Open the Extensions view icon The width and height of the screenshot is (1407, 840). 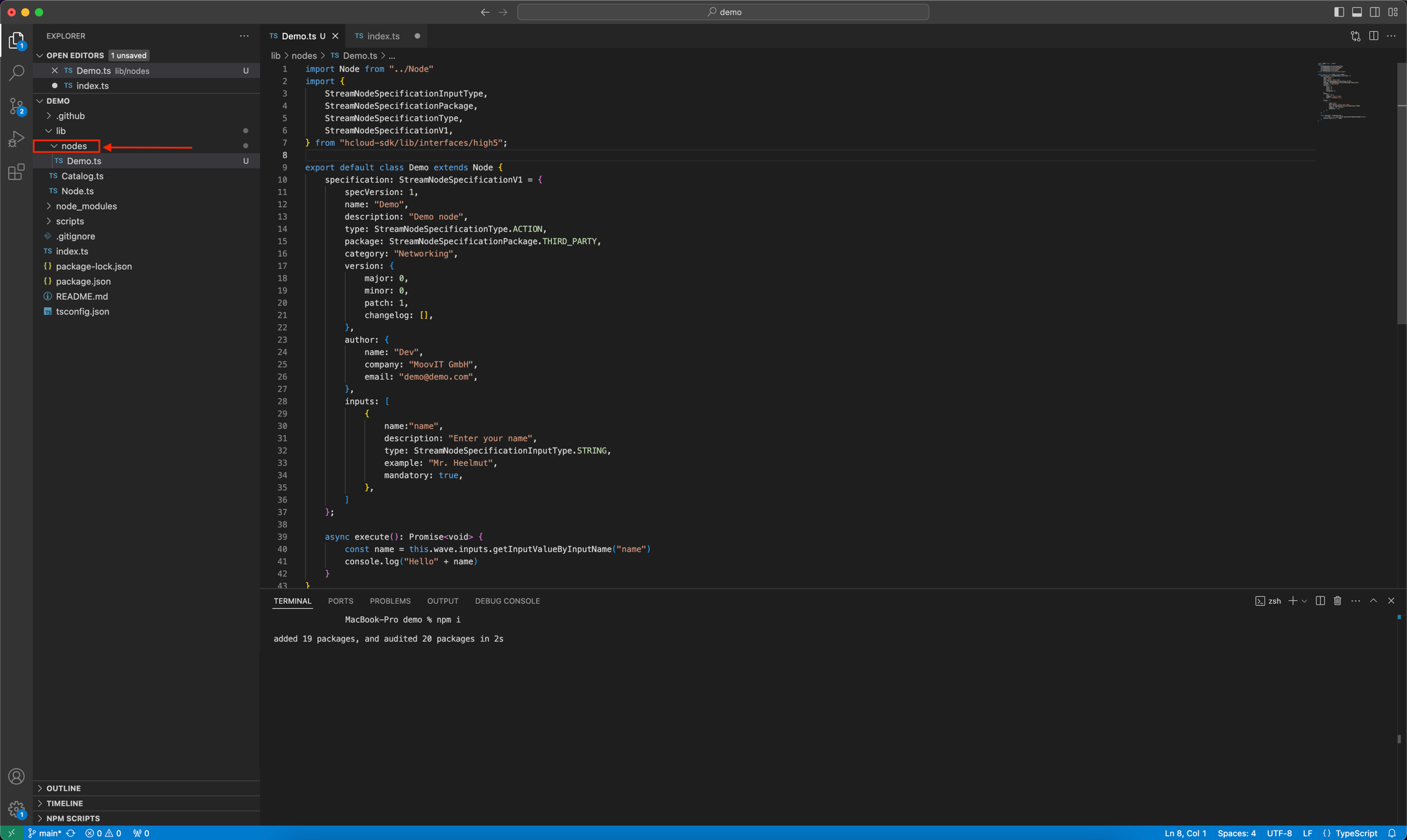(16, 172)
